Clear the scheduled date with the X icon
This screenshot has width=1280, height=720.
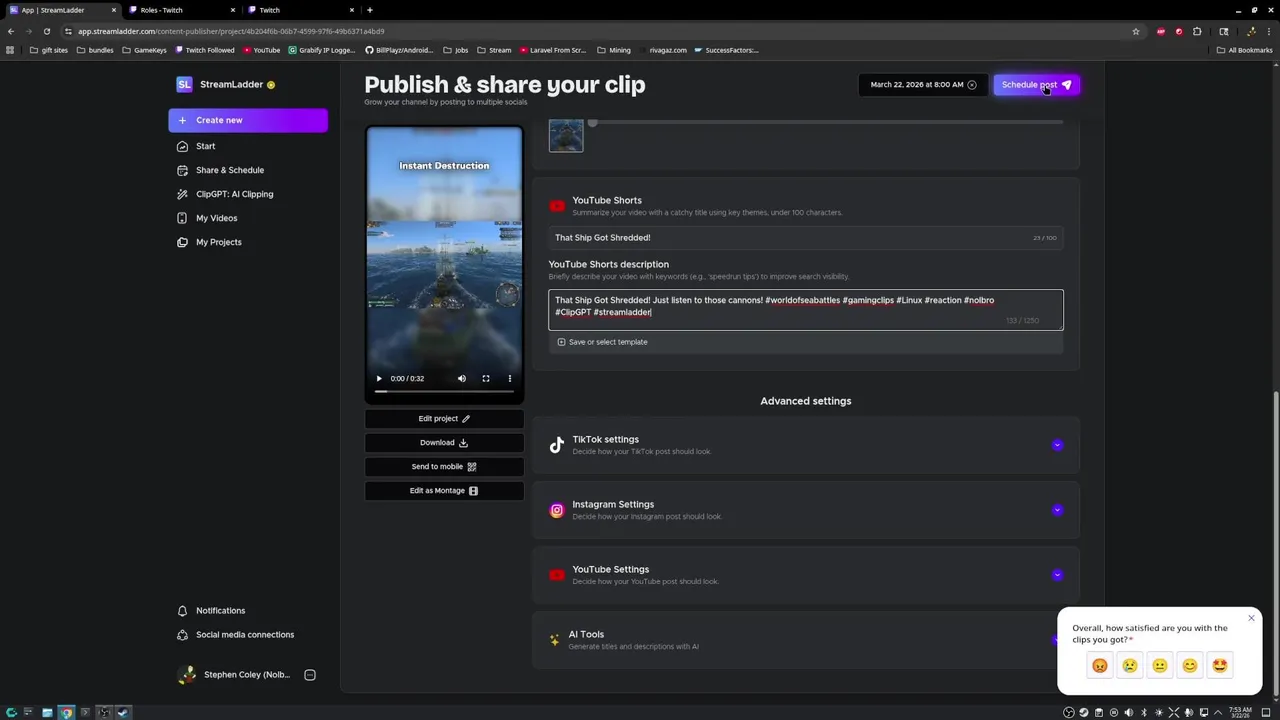(x=972, y=85)
